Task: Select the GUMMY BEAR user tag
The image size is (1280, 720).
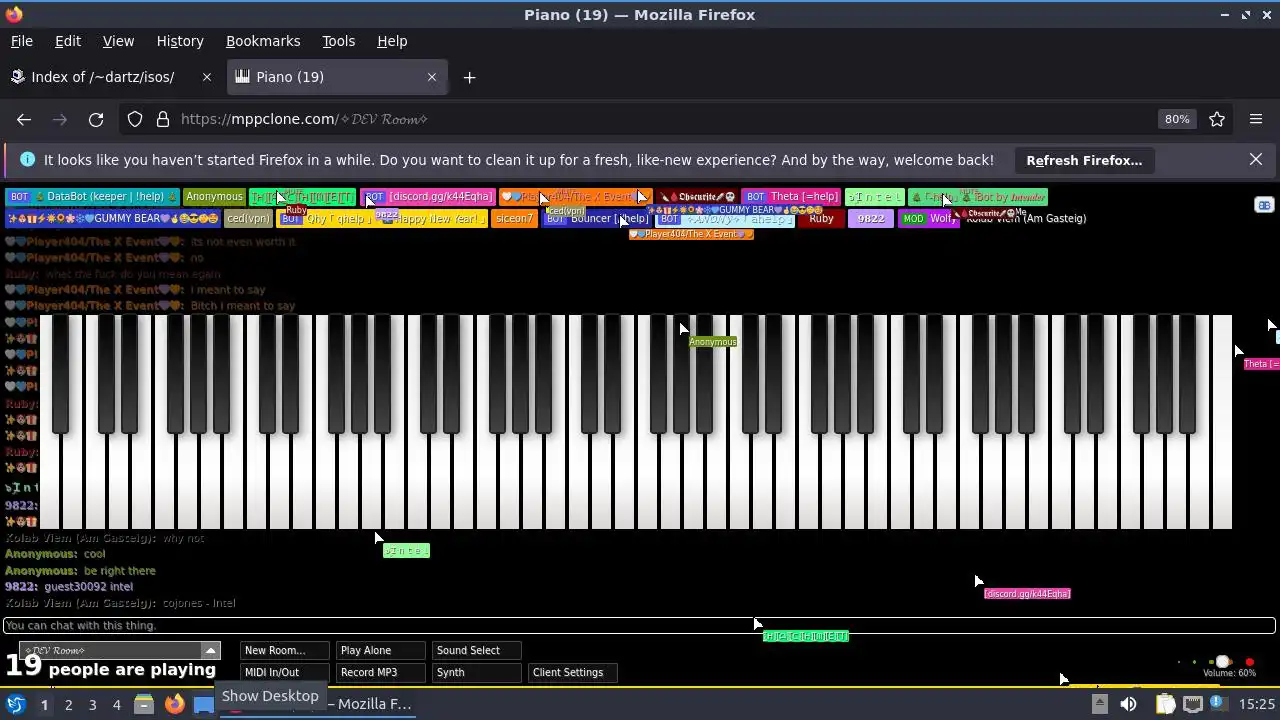Action: click(112, 219)
